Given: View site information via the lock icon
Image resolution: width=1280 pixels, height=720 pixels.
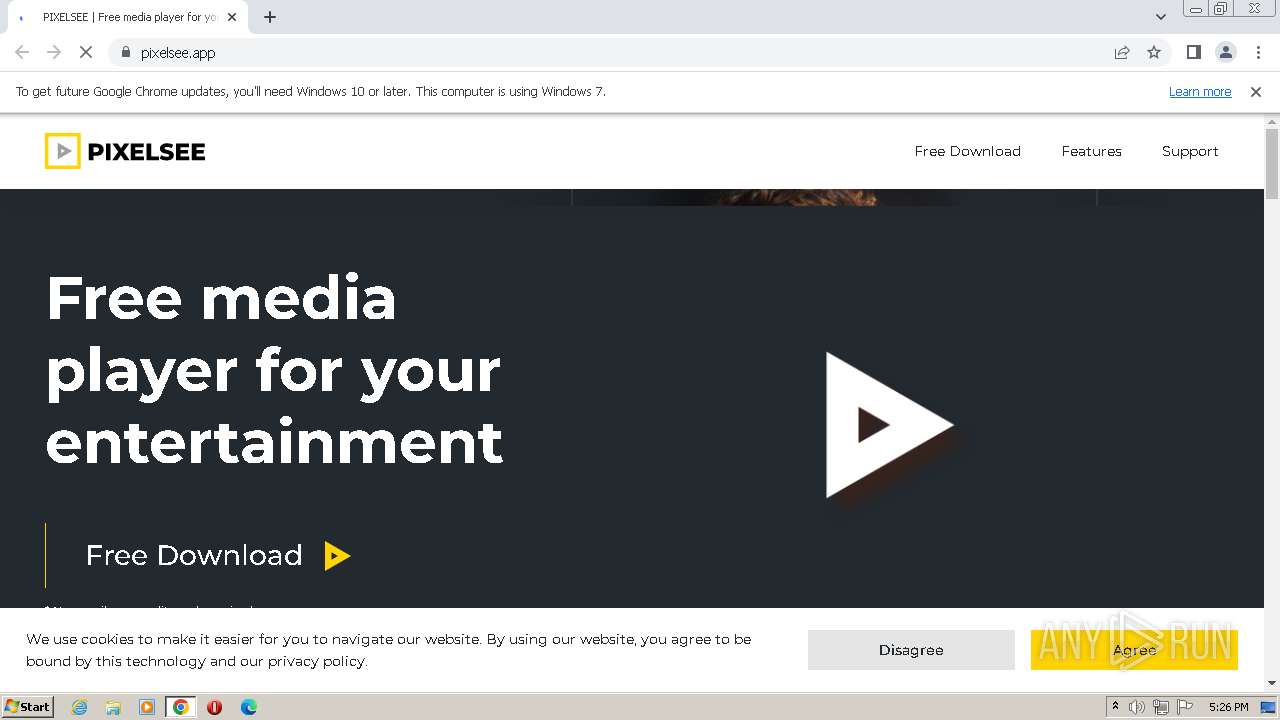Looking at the screenshot, I should [125, 53].
